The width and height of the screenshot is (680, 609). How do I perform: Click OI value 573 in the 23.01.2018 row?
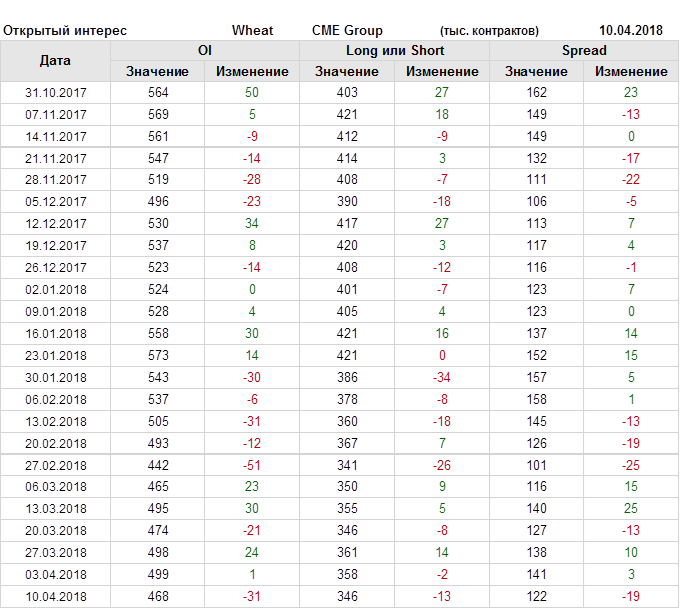coord(157,355)
